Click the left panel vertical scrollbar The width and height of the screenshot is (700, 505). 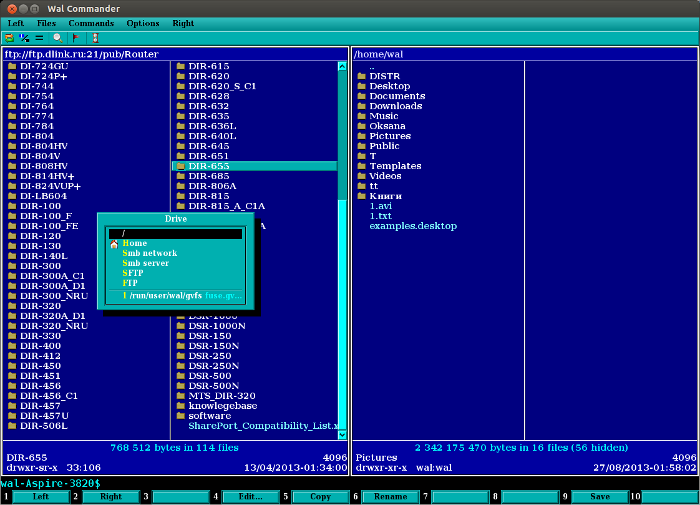[x=342, y=300]
